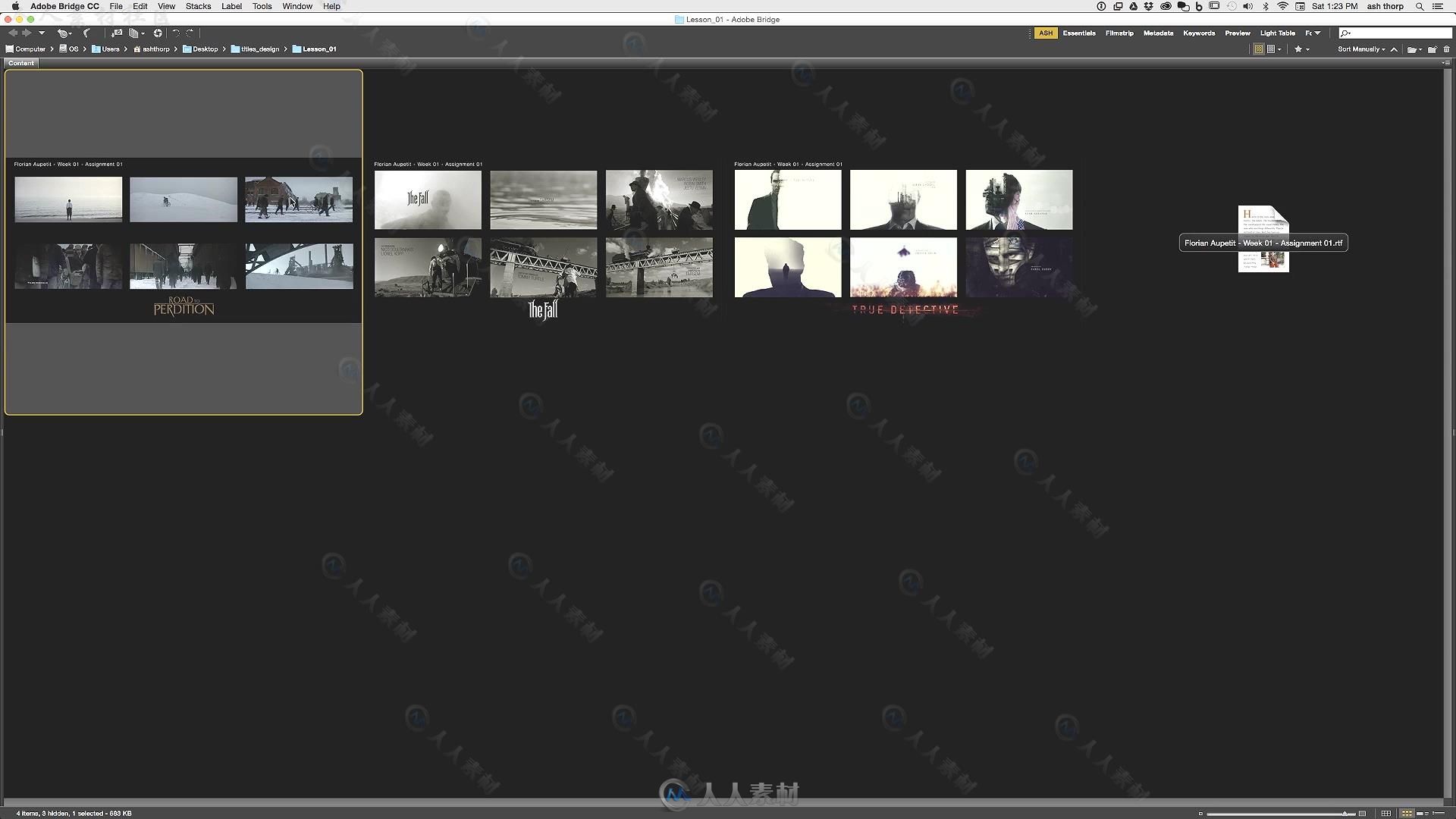Screen dimensions: 1456x819
Task: View content as details
Action: pos(1423,814)
